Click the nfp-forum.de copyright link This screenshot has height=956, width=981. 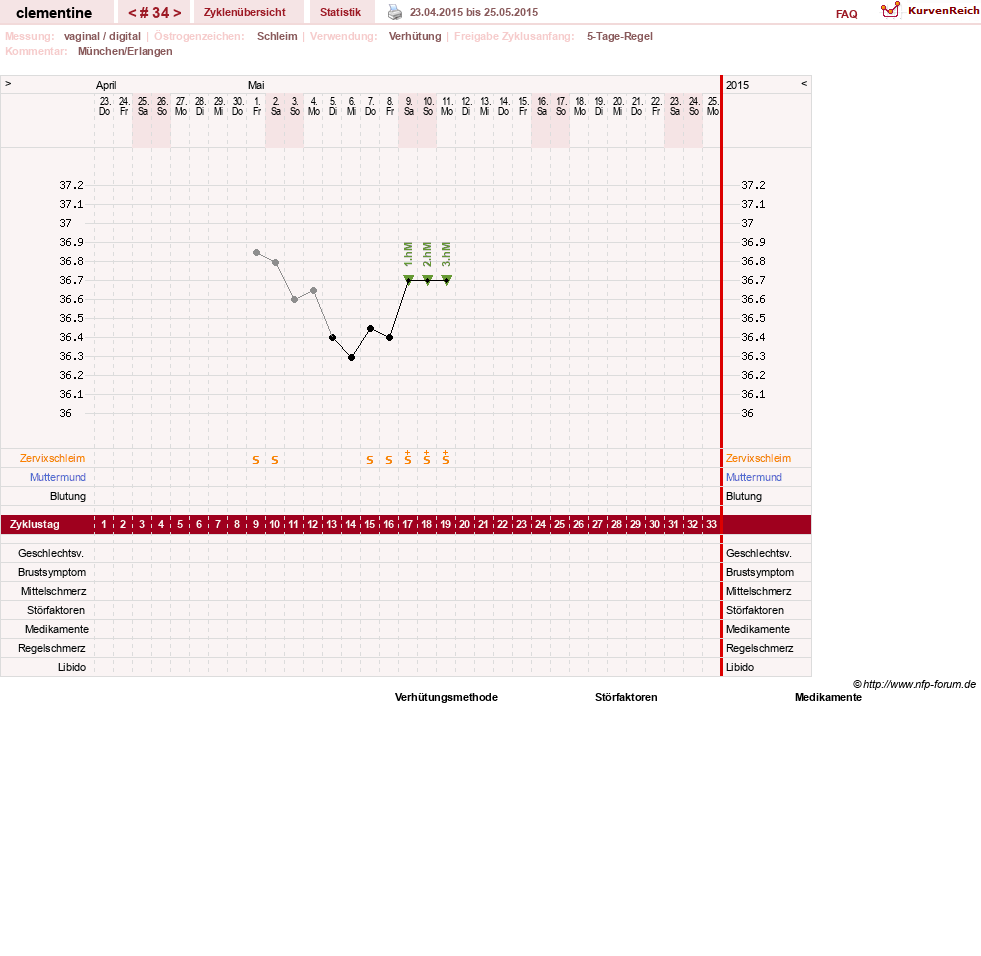click(x=914, y=684)
